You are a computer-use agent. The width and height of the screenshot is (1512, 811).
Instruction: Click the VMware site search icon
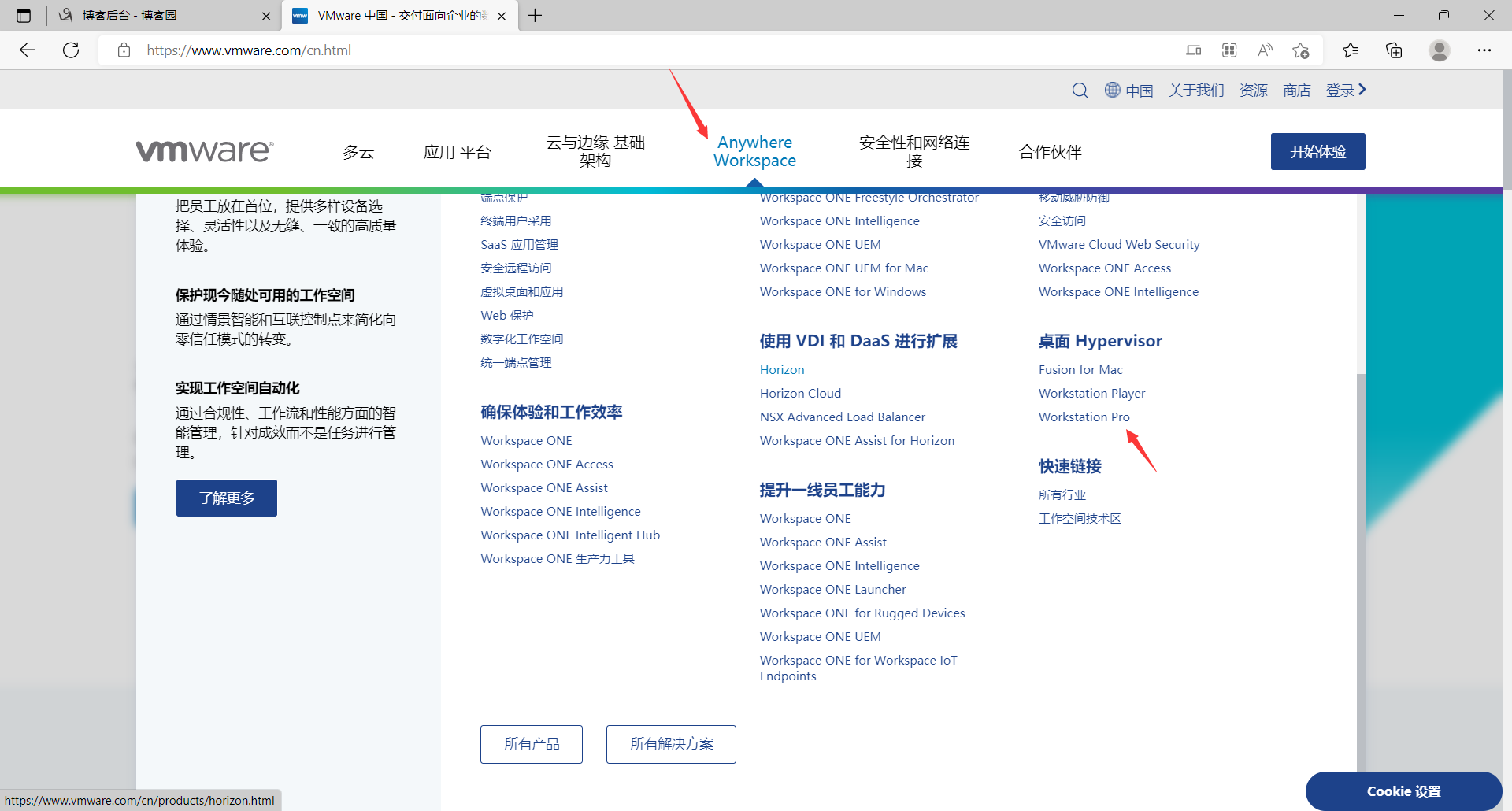click(x=1080, y=91)
